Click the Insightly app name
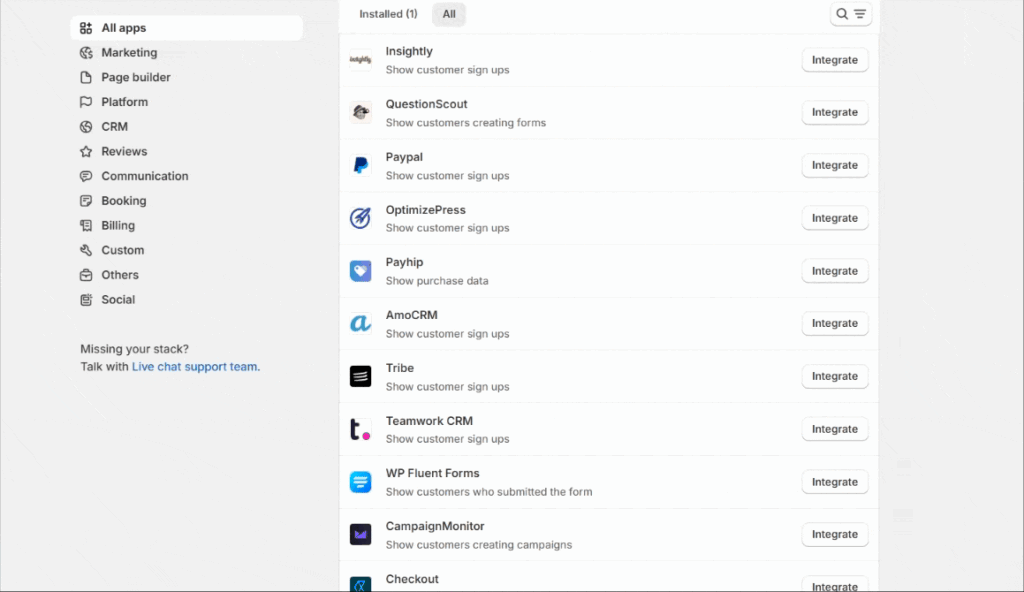 409,52
